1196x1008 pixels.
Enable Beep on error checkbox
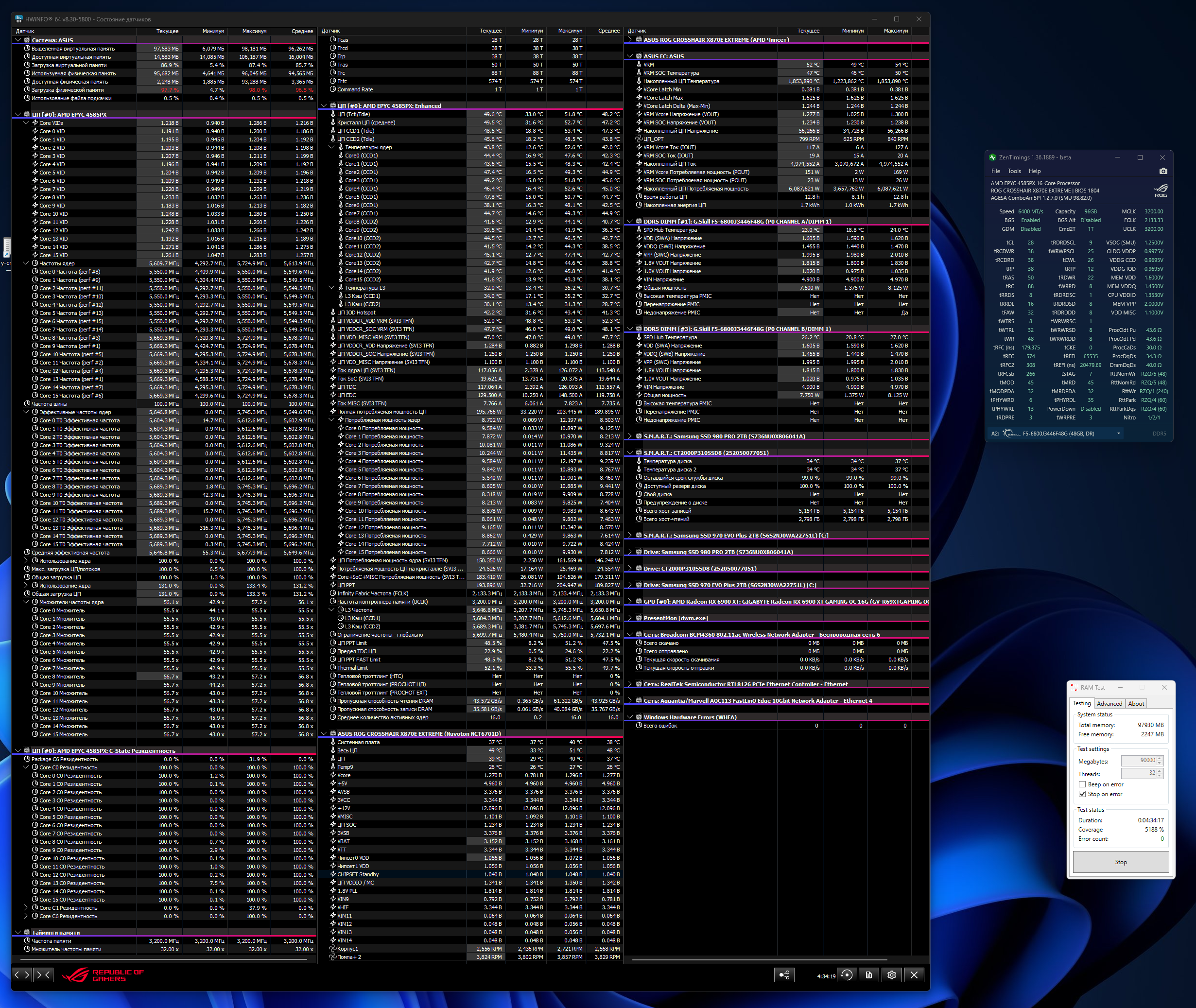point(1082,784)
